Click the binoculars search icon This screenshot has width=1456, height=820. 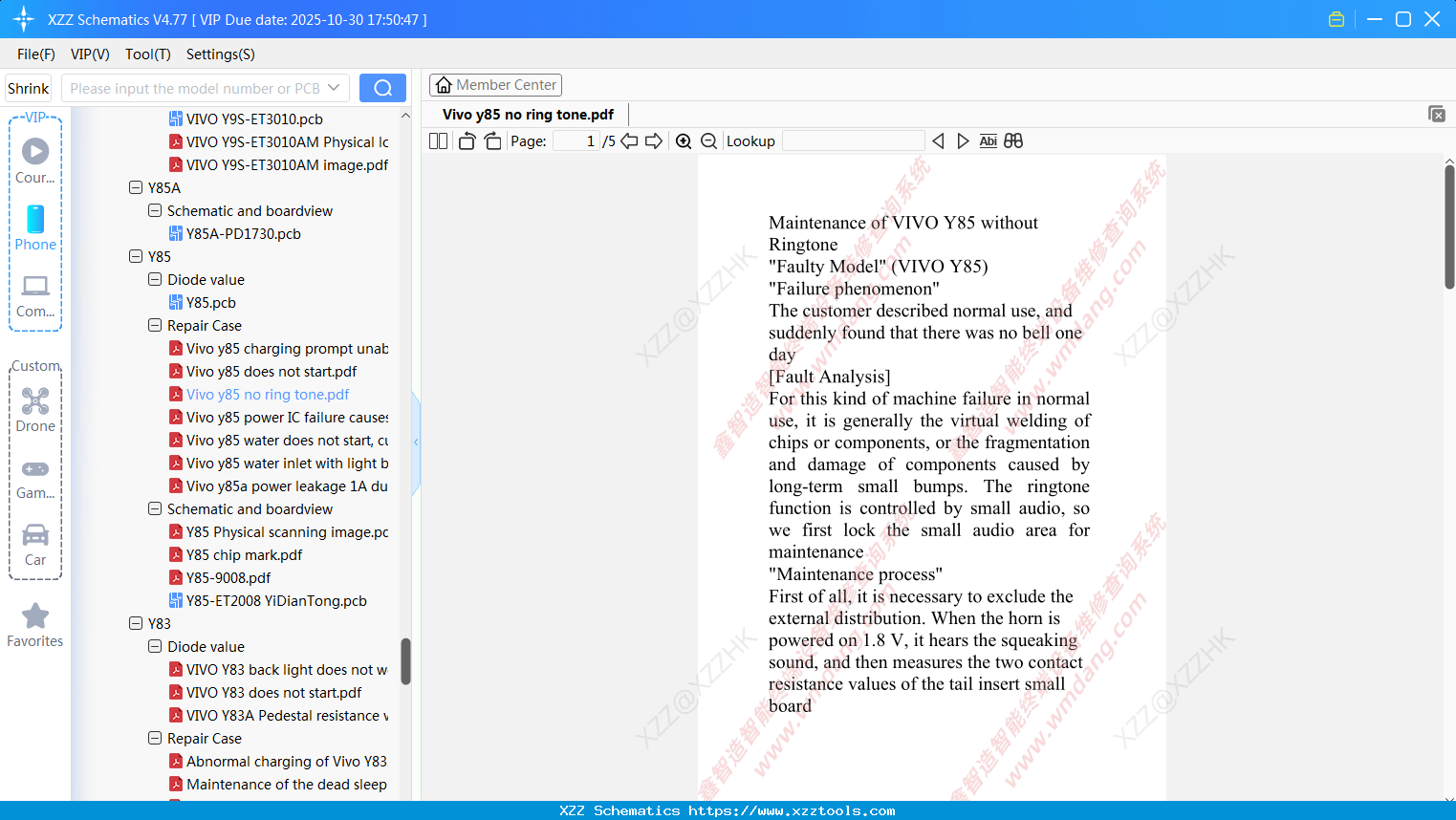point(1013,141)
